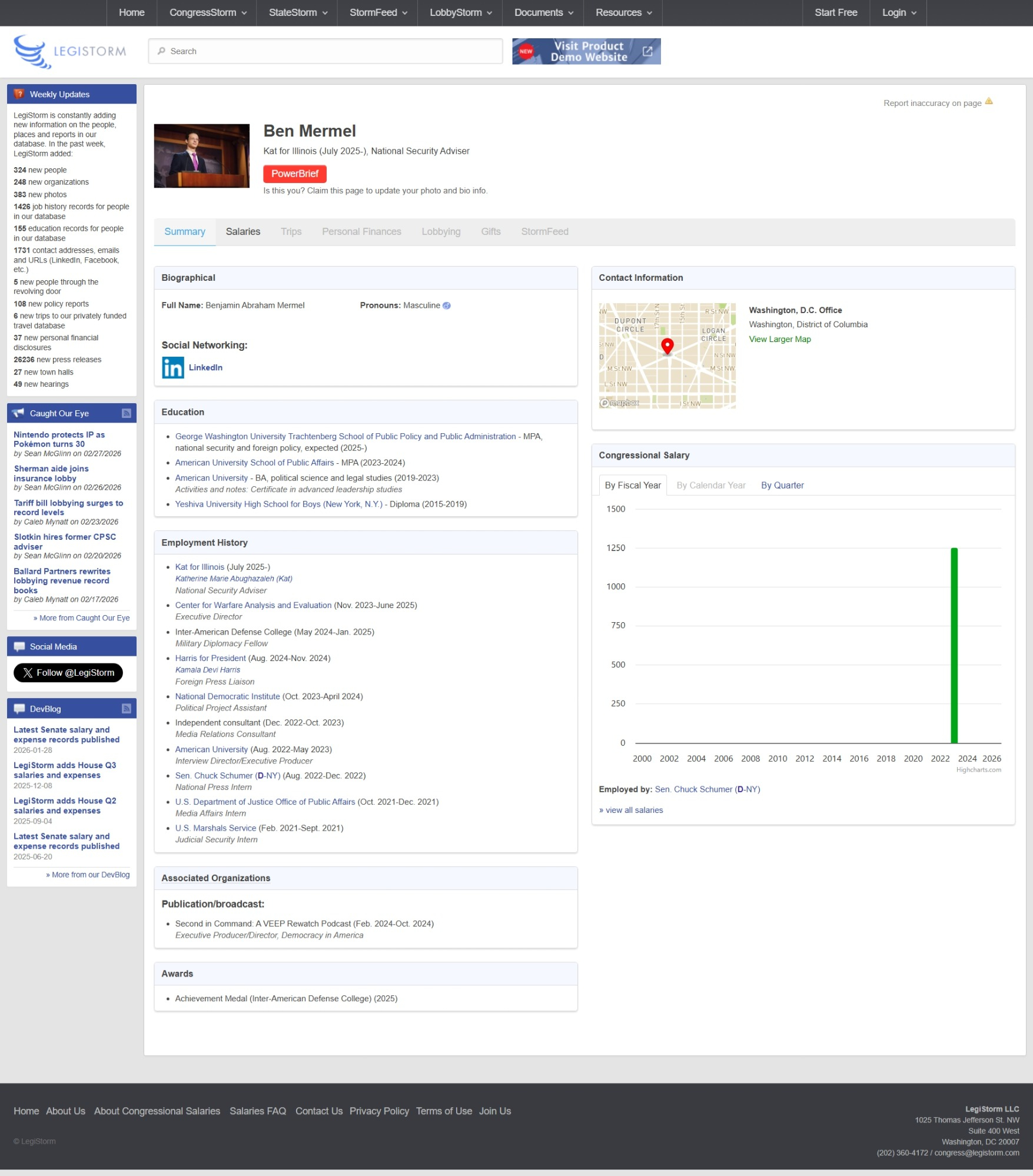Click the LinkedIn icon under Social Networking
The width and height of the screenshot is (1033, 1176).
pyautogui.click(x=172, y=368)
